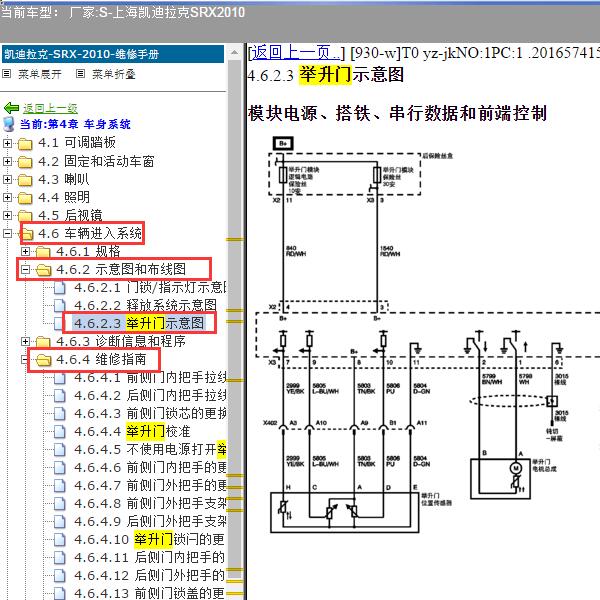Click the document icon of 4.6.4.6
The image size is (600, 600).
pos(60,468)
